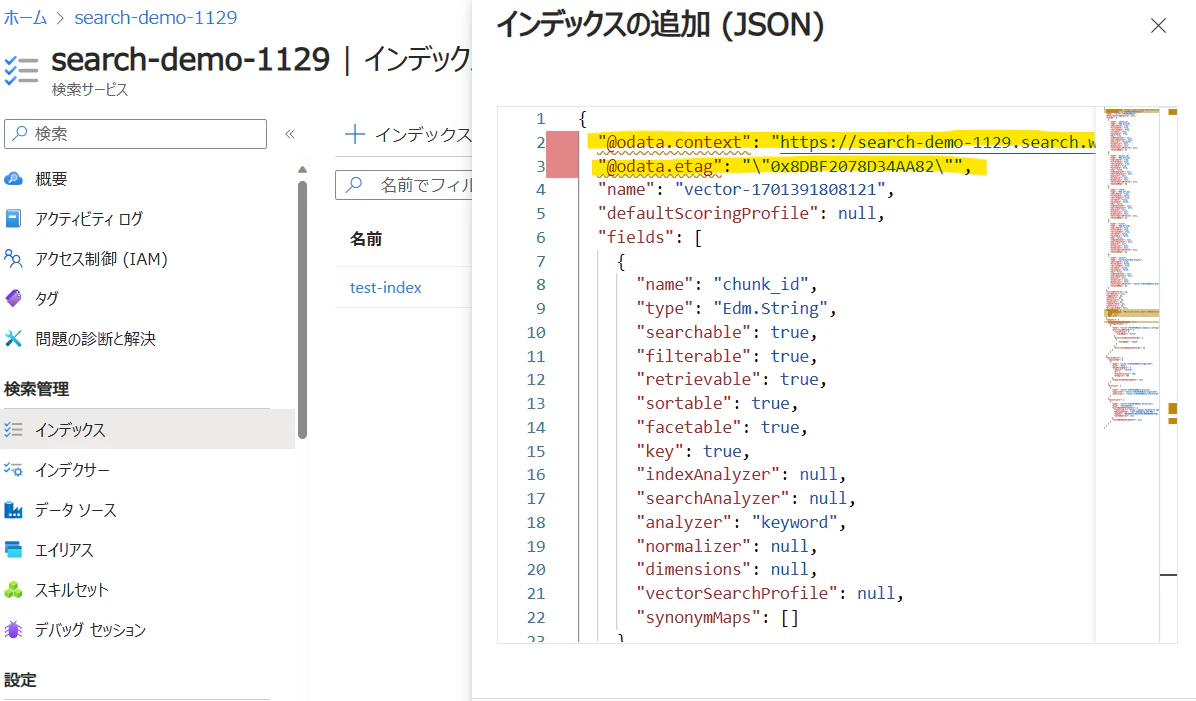The width and height of the screenshot is (1196, 701).
Task: Click the "@odata.etag" line in editor
Action: 785,166
